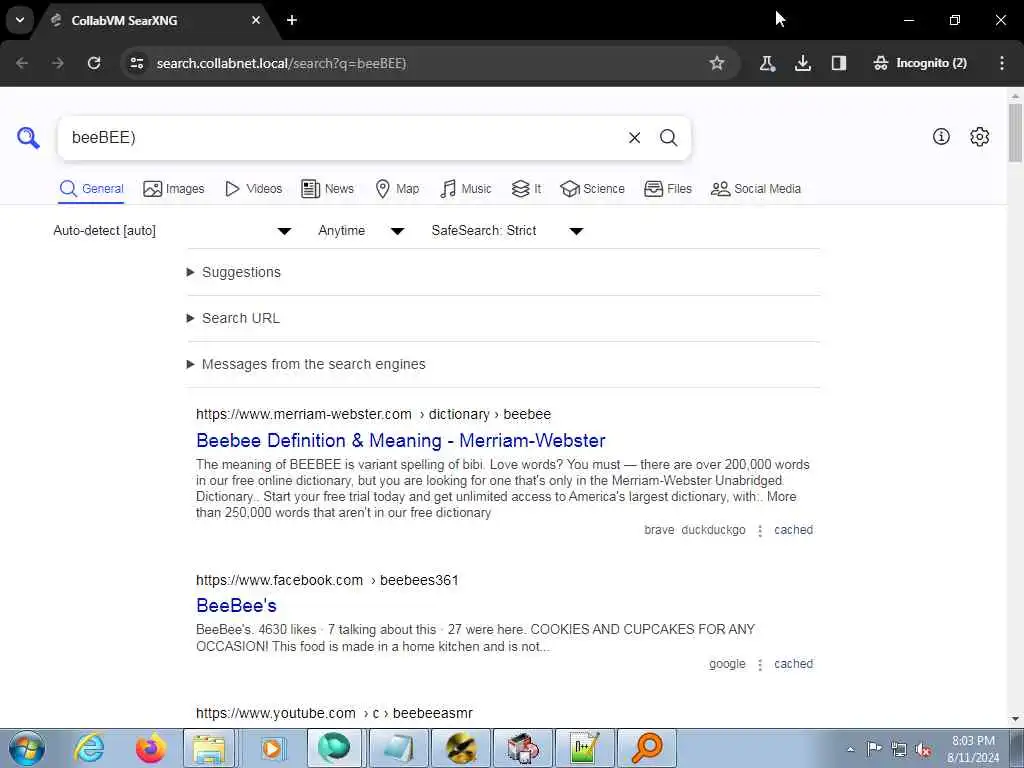This screenshot has width=1024, height=768.
Task: Open SafeSearch: Strict dropdown
Action: [x=507, y=231]
